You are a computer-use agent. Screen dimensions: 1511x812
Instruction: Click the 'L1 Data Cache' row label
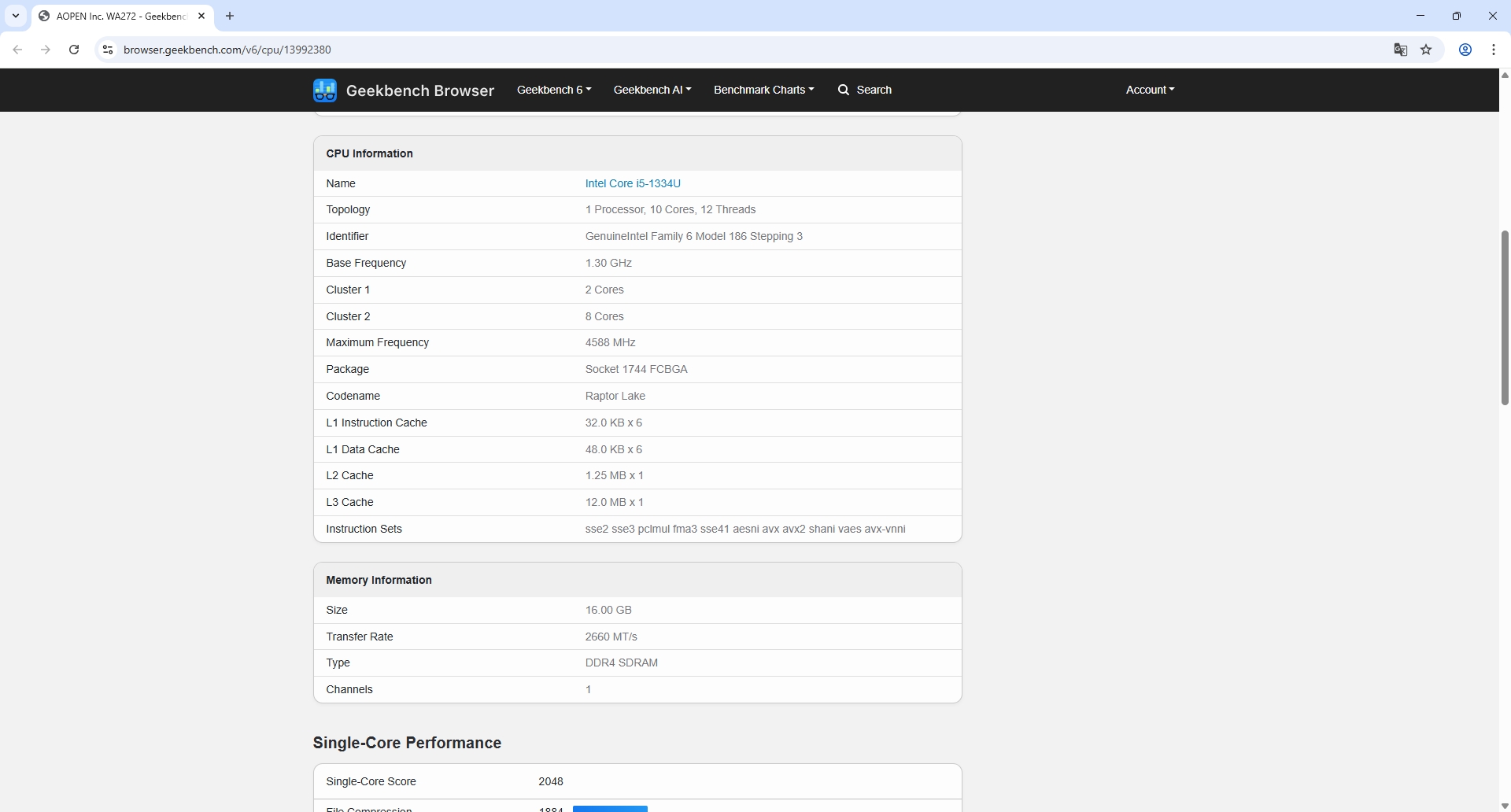[363, 449]
